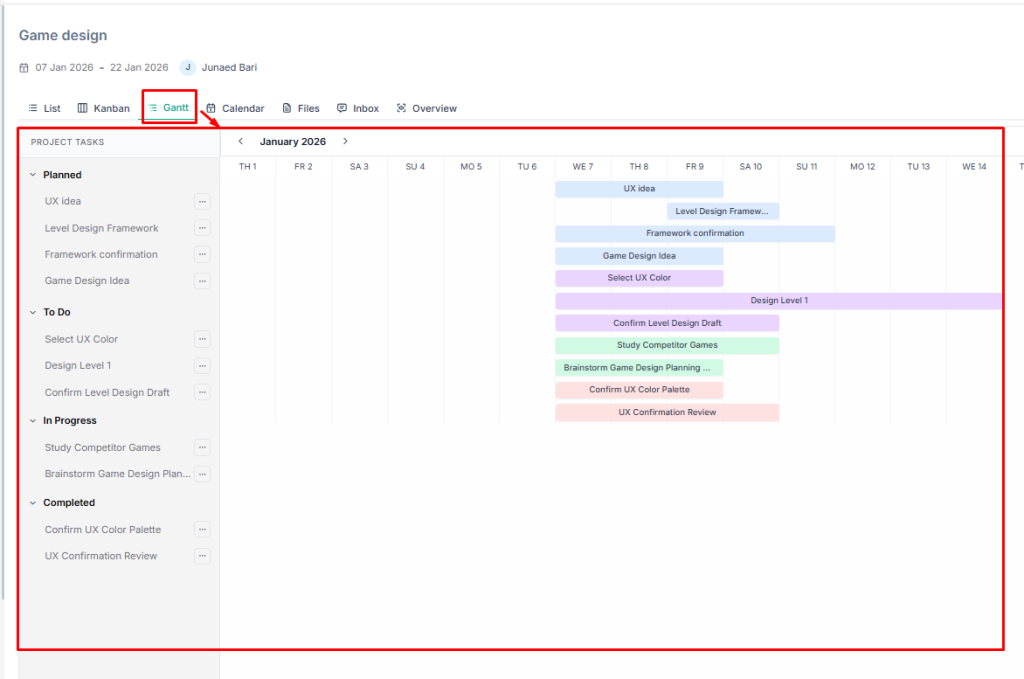Click more options for UX Confirmation Review
Image resolution: width=1024 pixels, height=679 pixels.
tap(202, 556)
